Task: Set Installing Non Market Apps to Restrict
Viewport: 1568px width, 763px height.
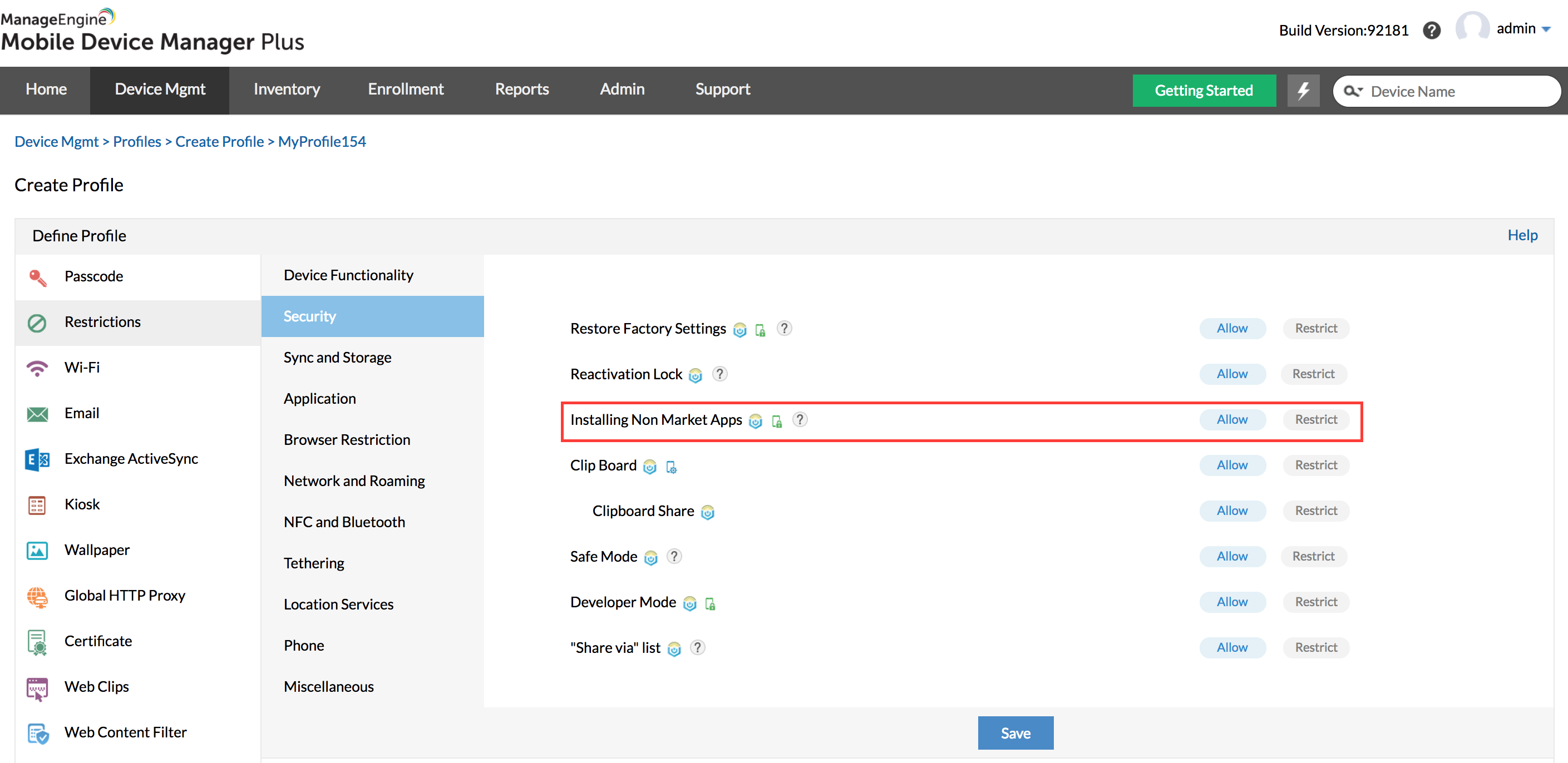Action: pyautogui.click(x=1315, y=419)
